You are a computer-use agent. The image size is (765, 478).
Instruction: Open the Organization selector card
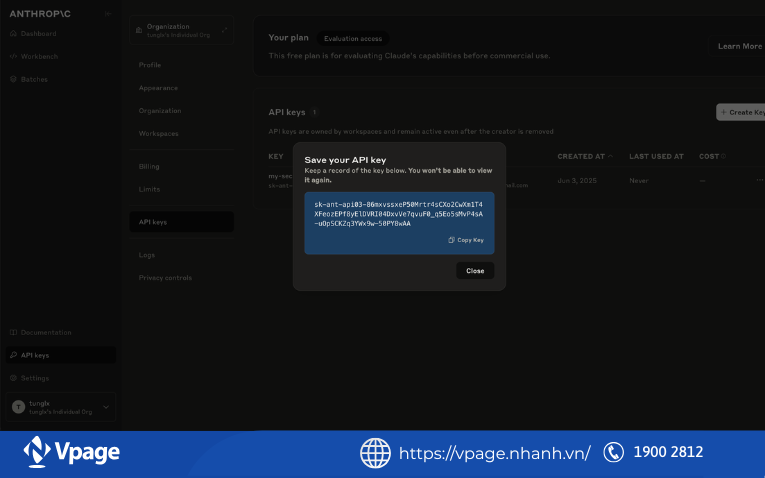coord(181,30)
